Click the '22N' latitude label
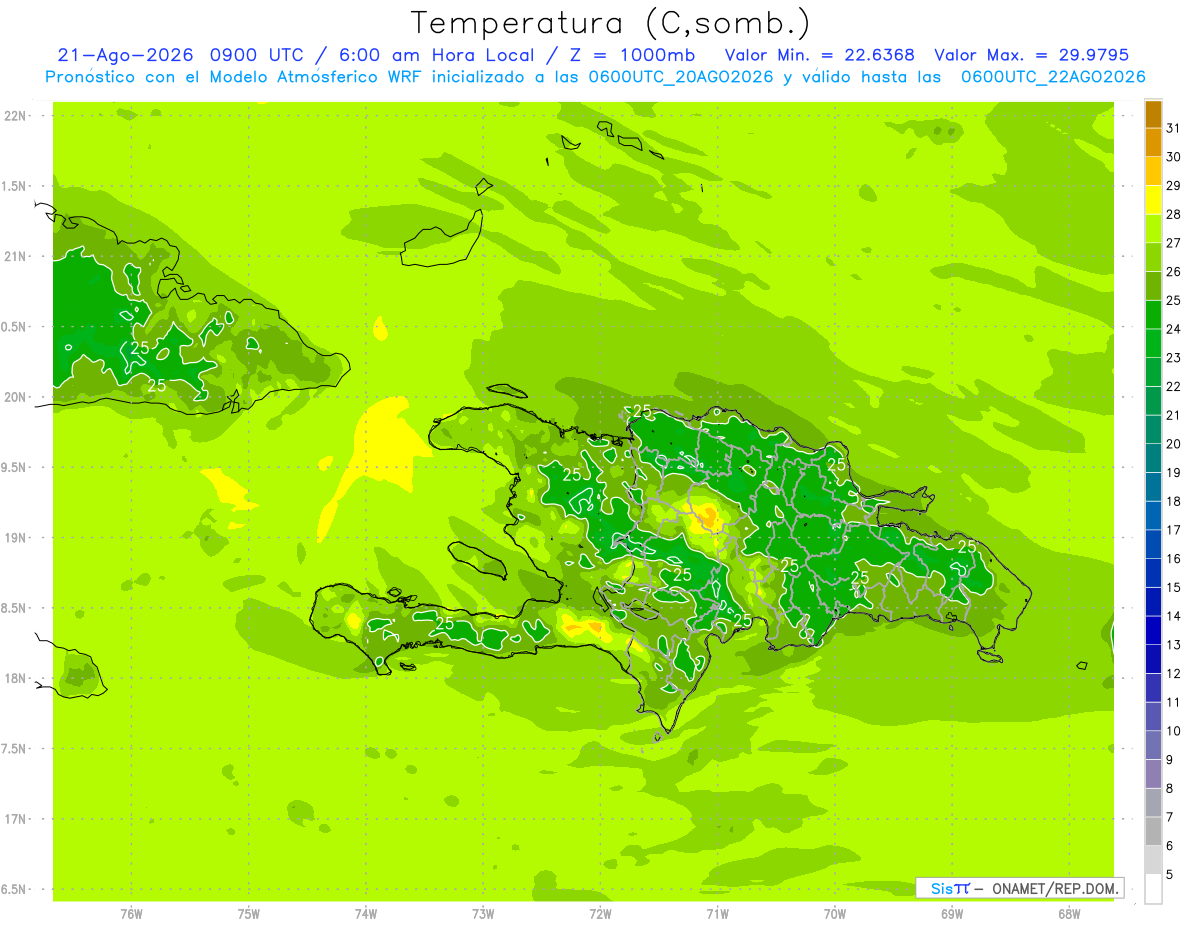Screen dimensions: 1200x927 pos(14,116)
